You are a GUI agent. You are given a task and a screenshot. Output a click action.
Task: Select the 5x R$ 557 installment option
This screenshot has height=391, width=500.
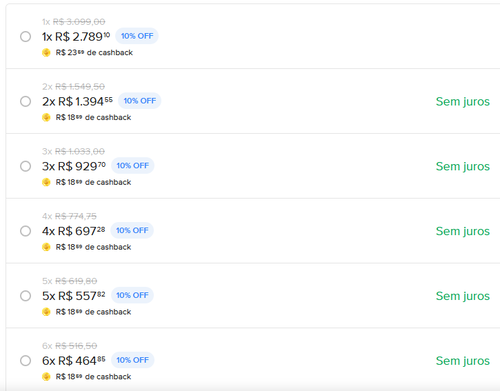(25, 296)
